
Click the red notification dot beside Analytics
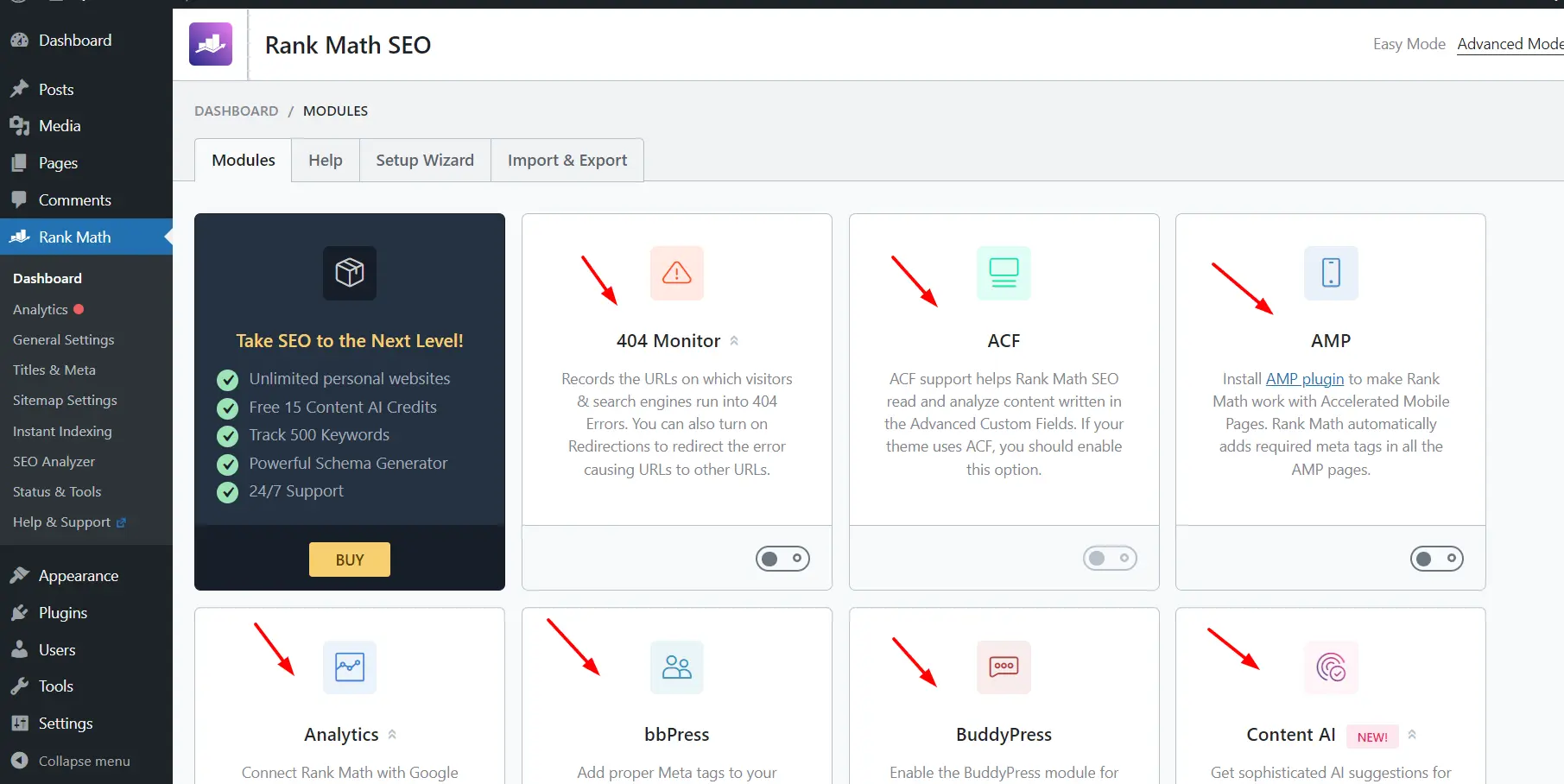(x=79, y=309)
